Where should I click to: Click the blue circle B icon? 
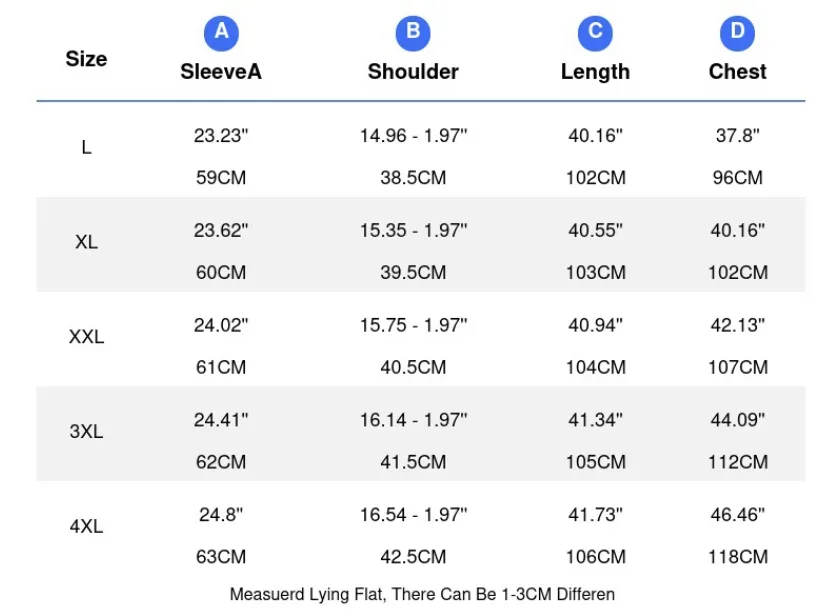point(413,33)
